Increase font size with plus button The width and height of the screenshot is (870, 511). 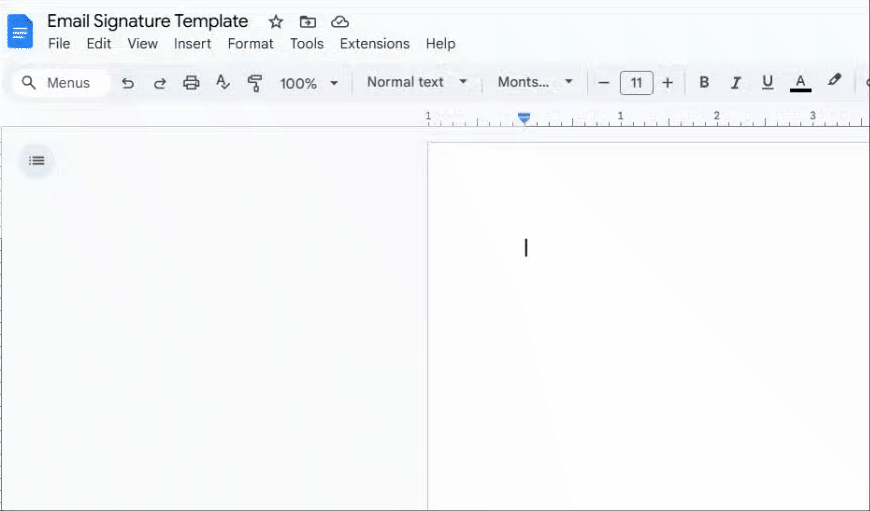coord(667,83)
